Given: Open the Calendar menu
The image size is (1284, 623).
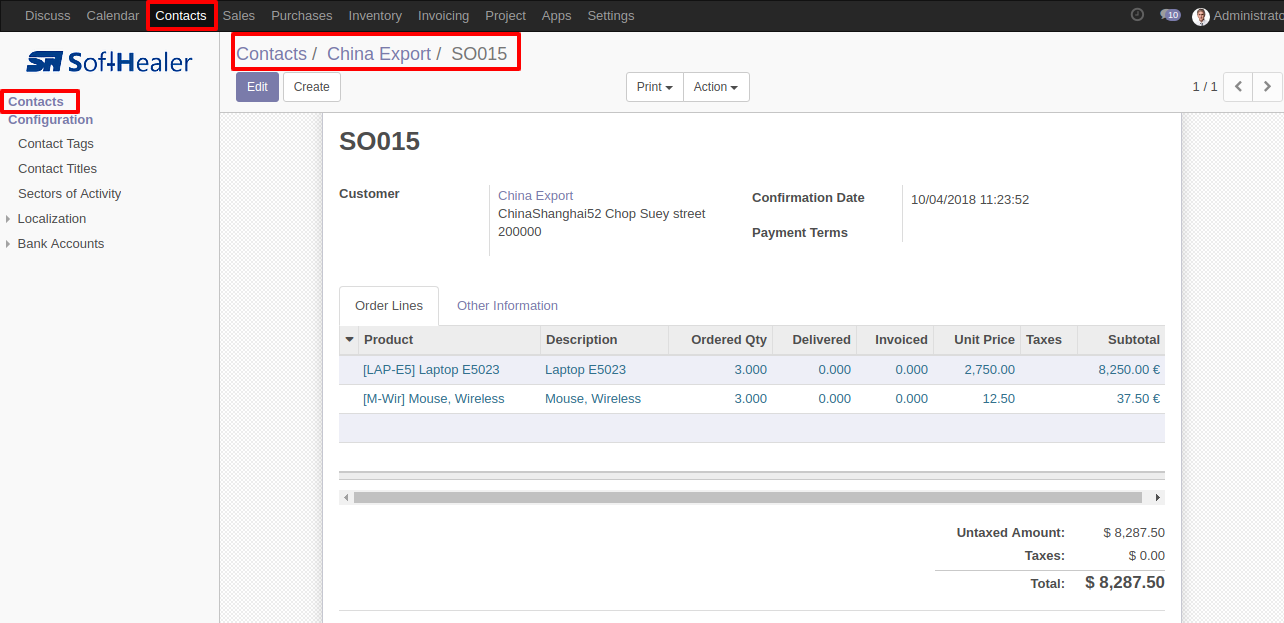Looking at the screenshot, I should 113,16.
